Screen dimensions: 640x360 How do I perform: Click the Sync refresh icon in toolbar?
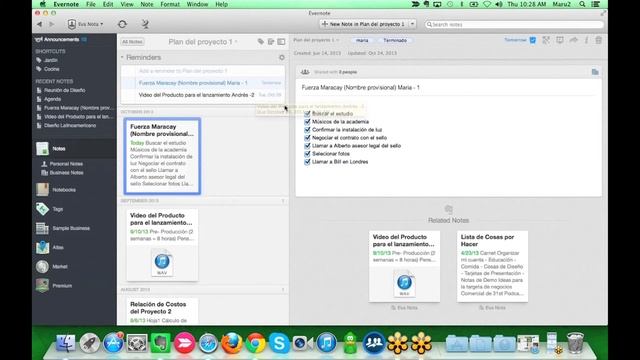(122, 24)
